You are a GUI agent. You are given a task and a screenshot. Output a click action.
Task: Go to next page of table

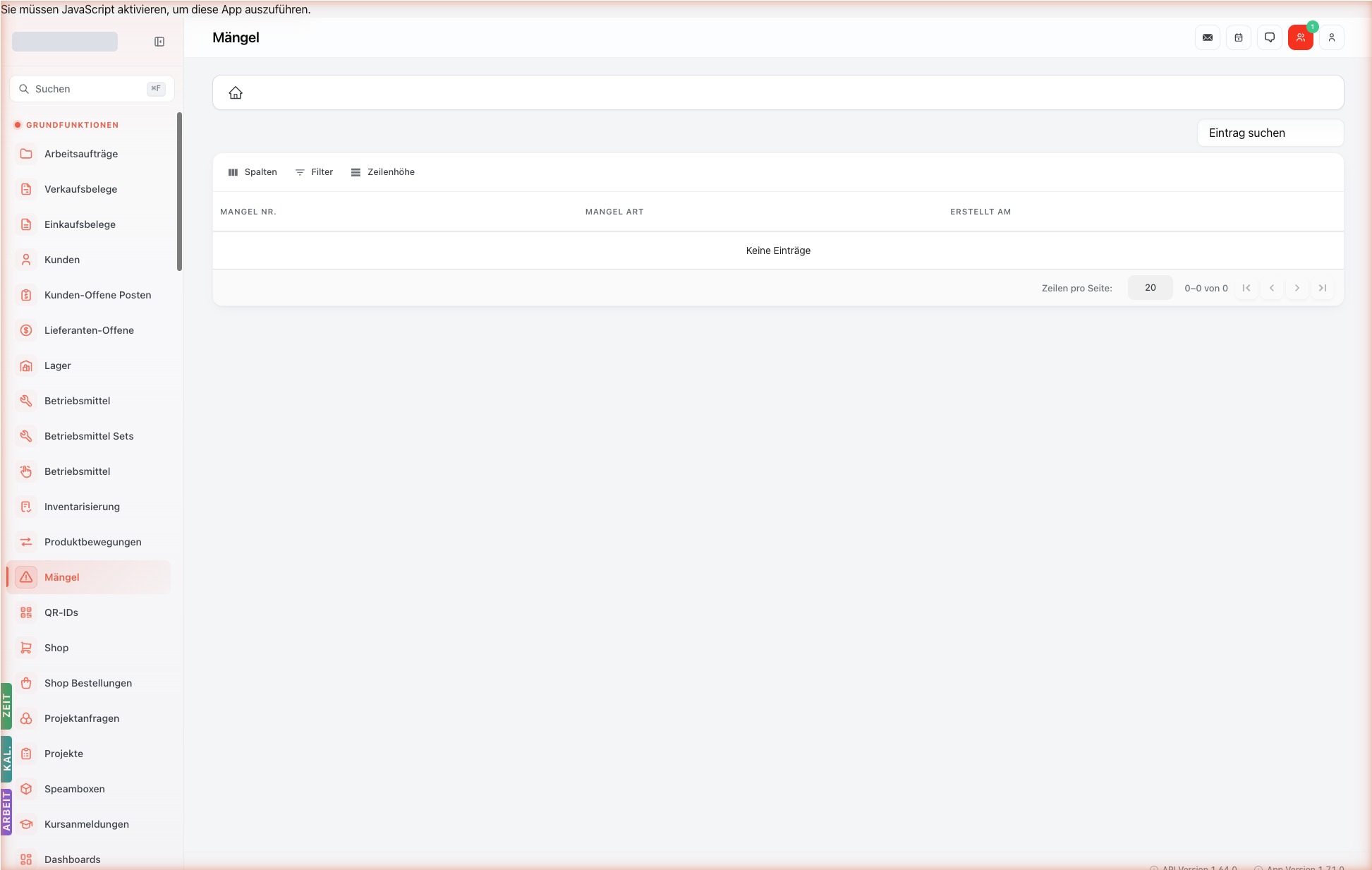pos(1297,288)
